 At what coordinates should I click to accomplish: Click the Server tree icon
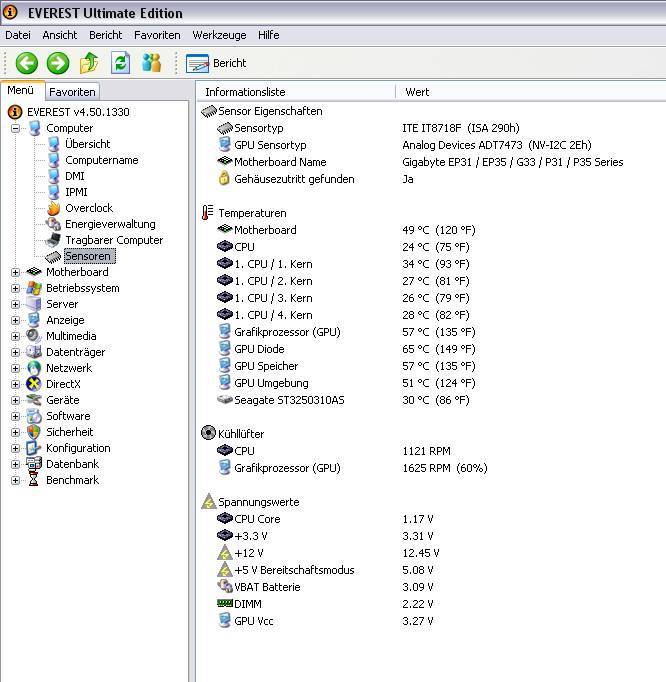click(x=34, y=304)
